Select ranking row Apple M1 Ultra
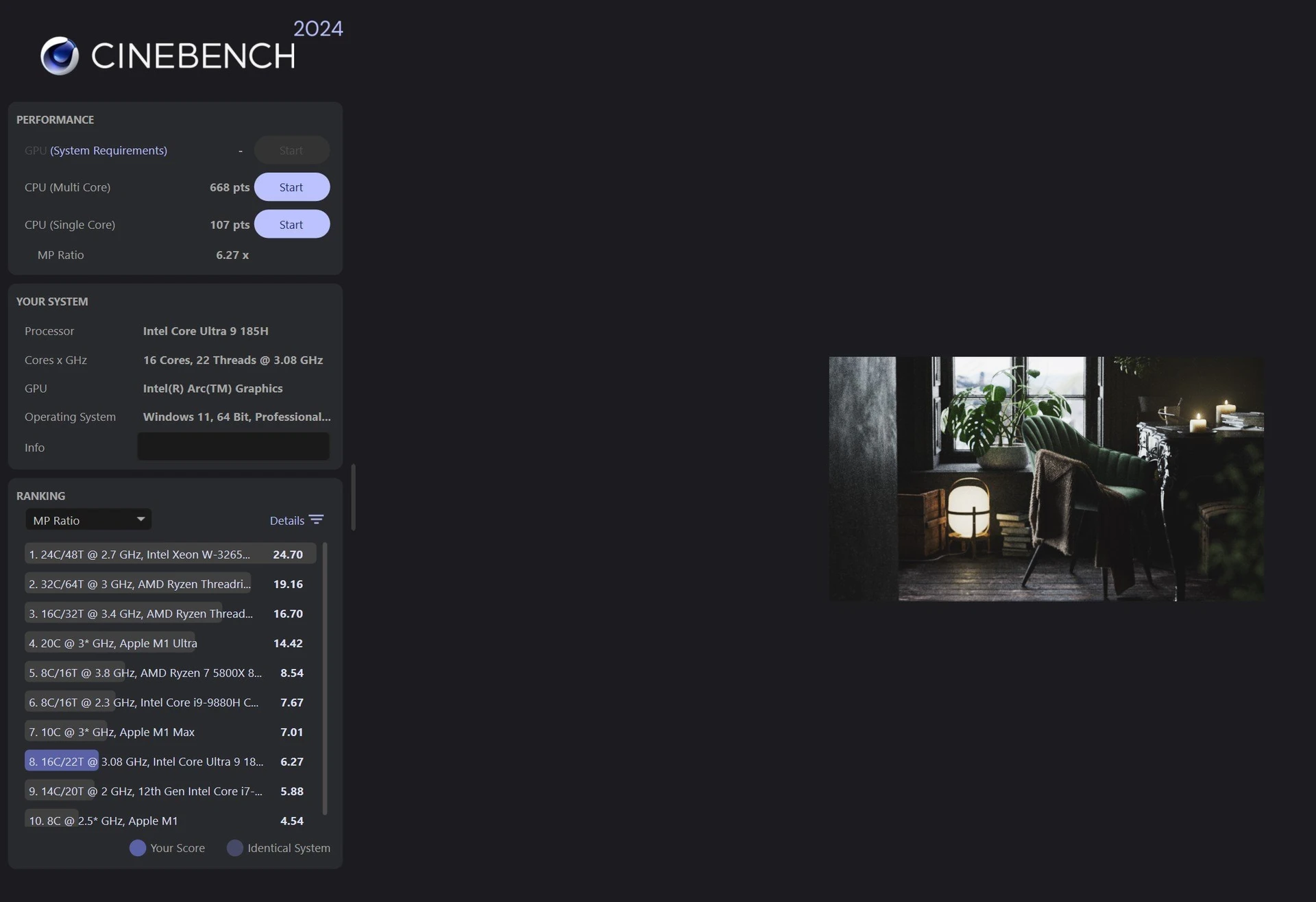 [x=170, y=643]
